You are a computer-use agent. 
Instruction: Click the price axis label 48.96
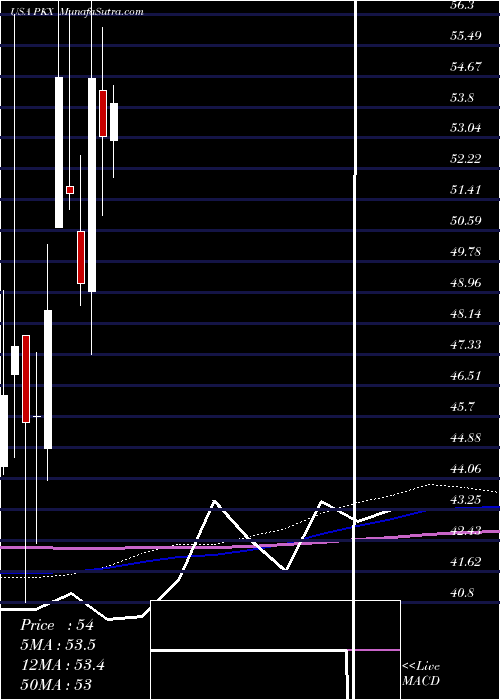click(466, 283)
